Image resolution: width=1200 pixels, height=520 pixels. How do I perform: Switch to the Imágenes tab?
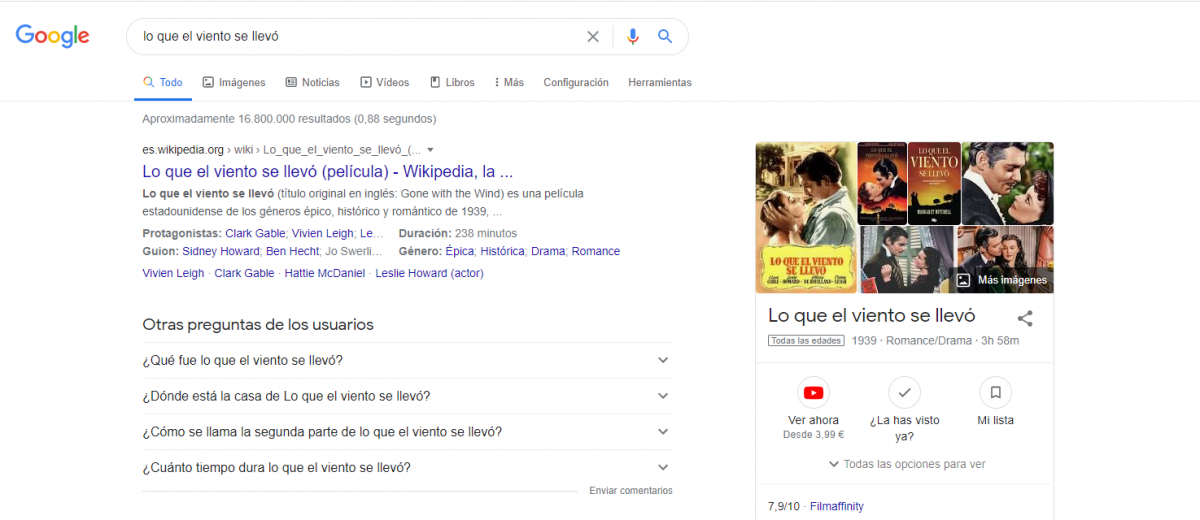(x=234, y=83)
